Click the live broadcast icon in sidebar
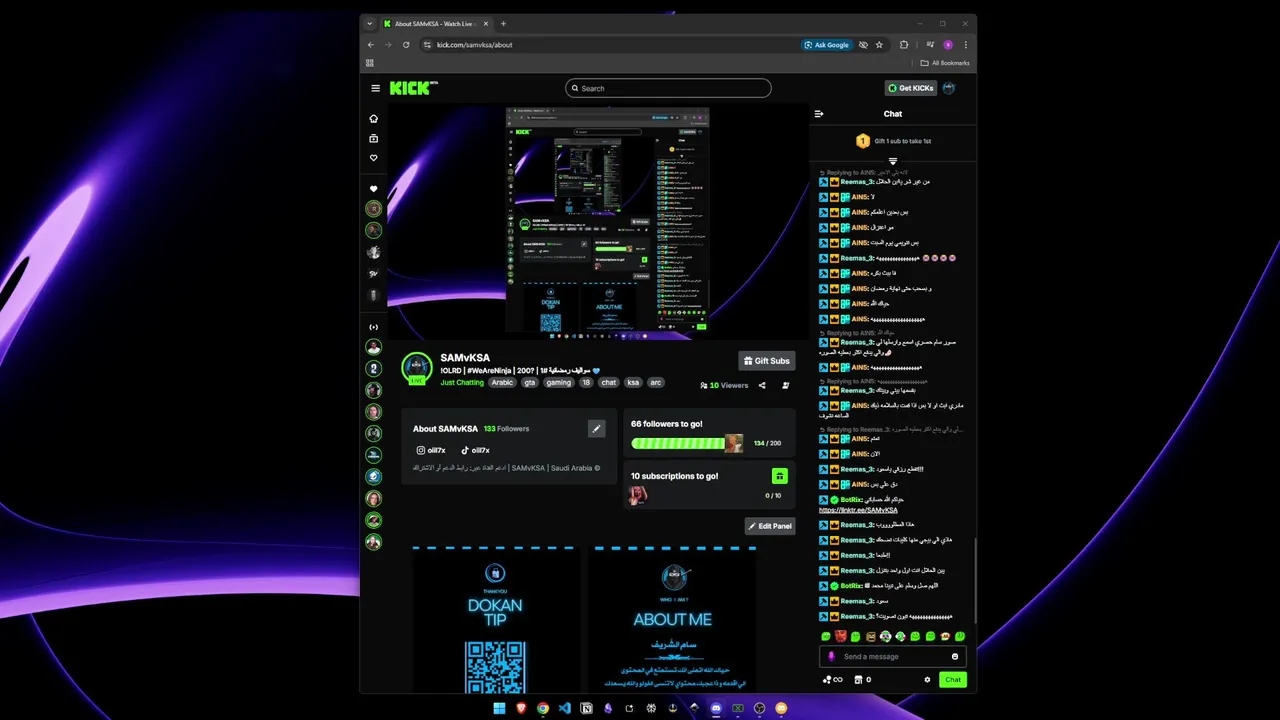The width and height of the screenshot is (1280, 720). point(374,327)
